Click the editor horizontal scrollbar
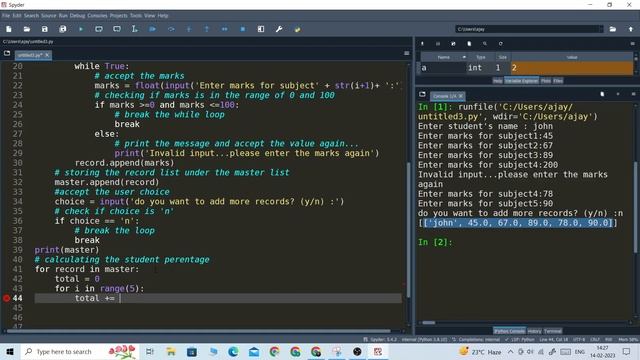This screenshot has height=360, width=640. (199, 331)
